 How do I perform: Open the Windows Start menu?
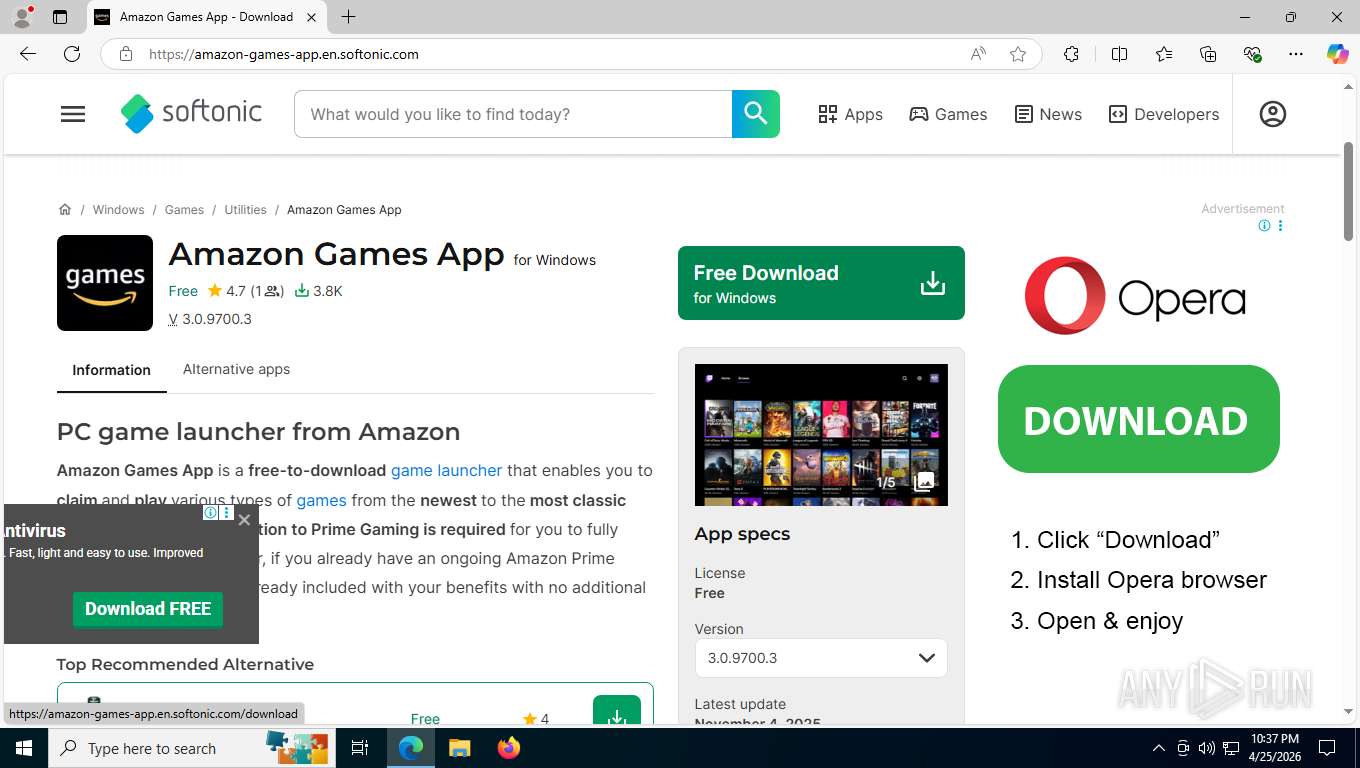[23, 748]
